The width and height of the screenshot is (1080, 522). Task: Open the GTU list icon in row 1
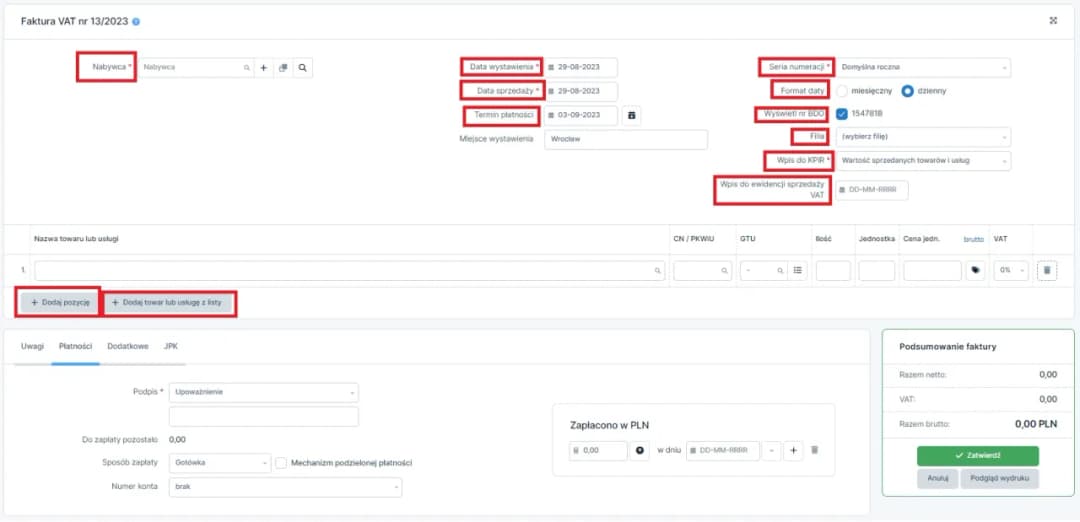click(797, 270)
